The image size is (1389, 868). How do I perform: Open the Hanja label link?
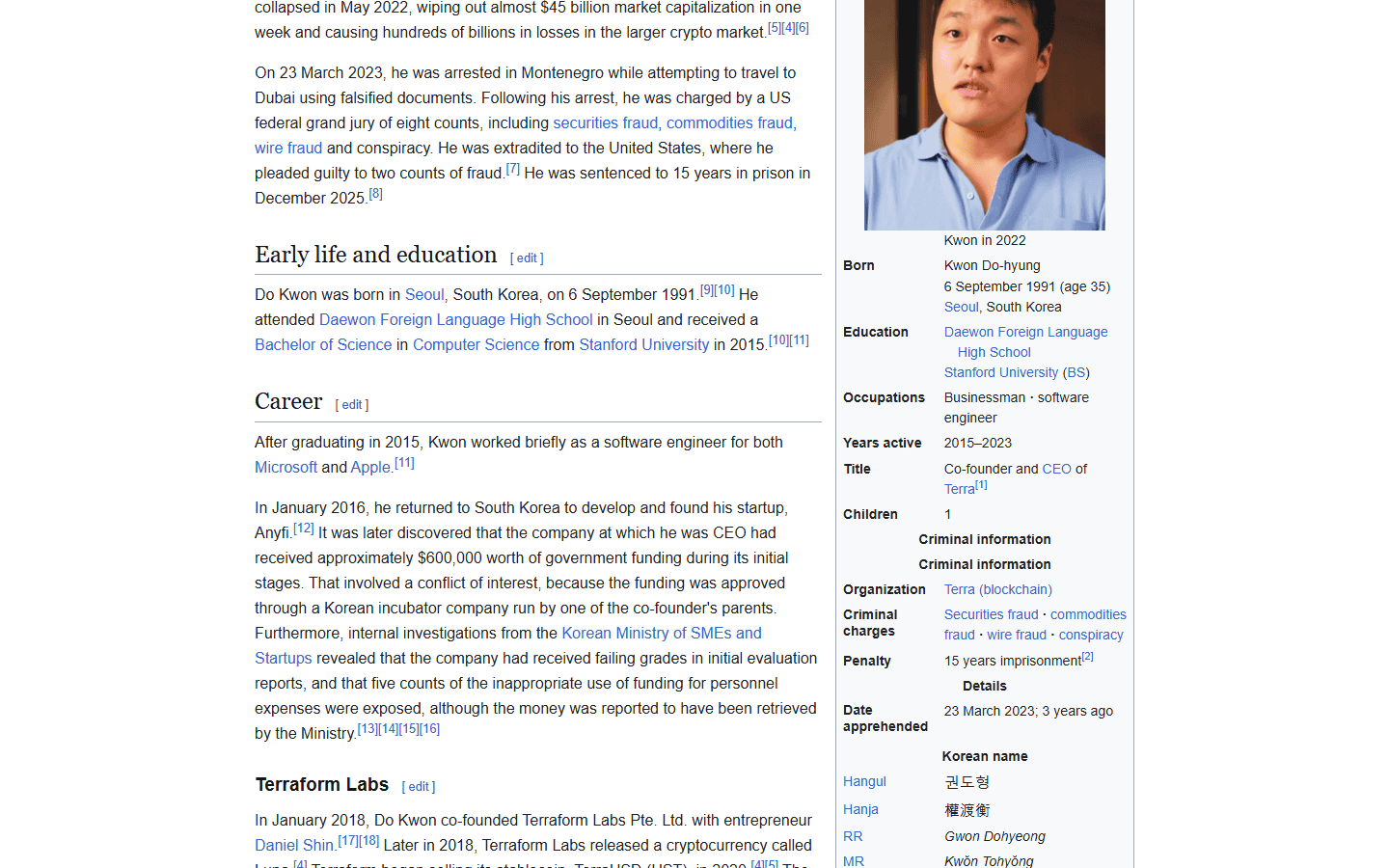click(860, 809)
